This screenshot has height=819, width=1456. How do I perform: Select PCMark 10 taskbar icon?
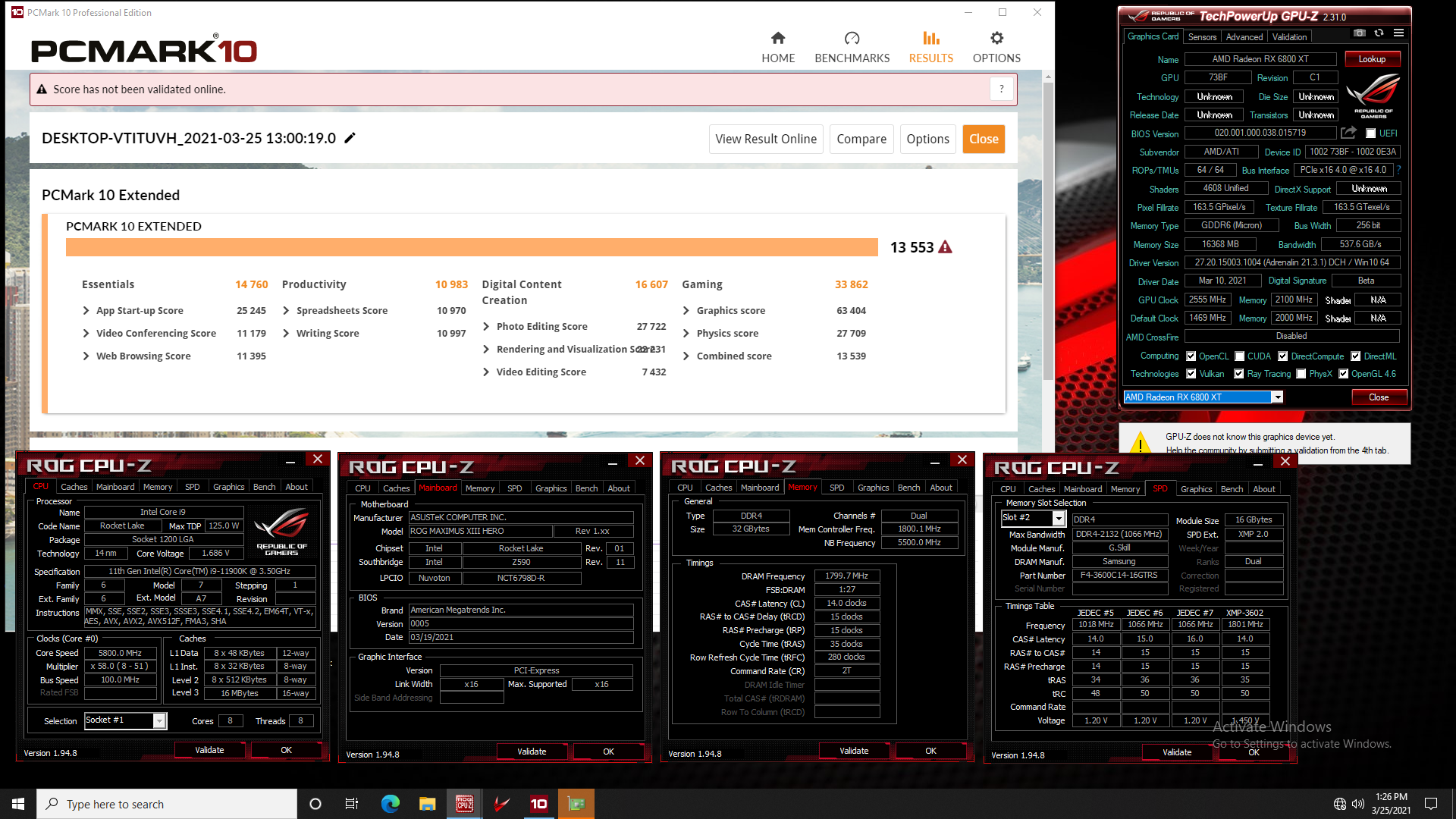tap(538, 804)
